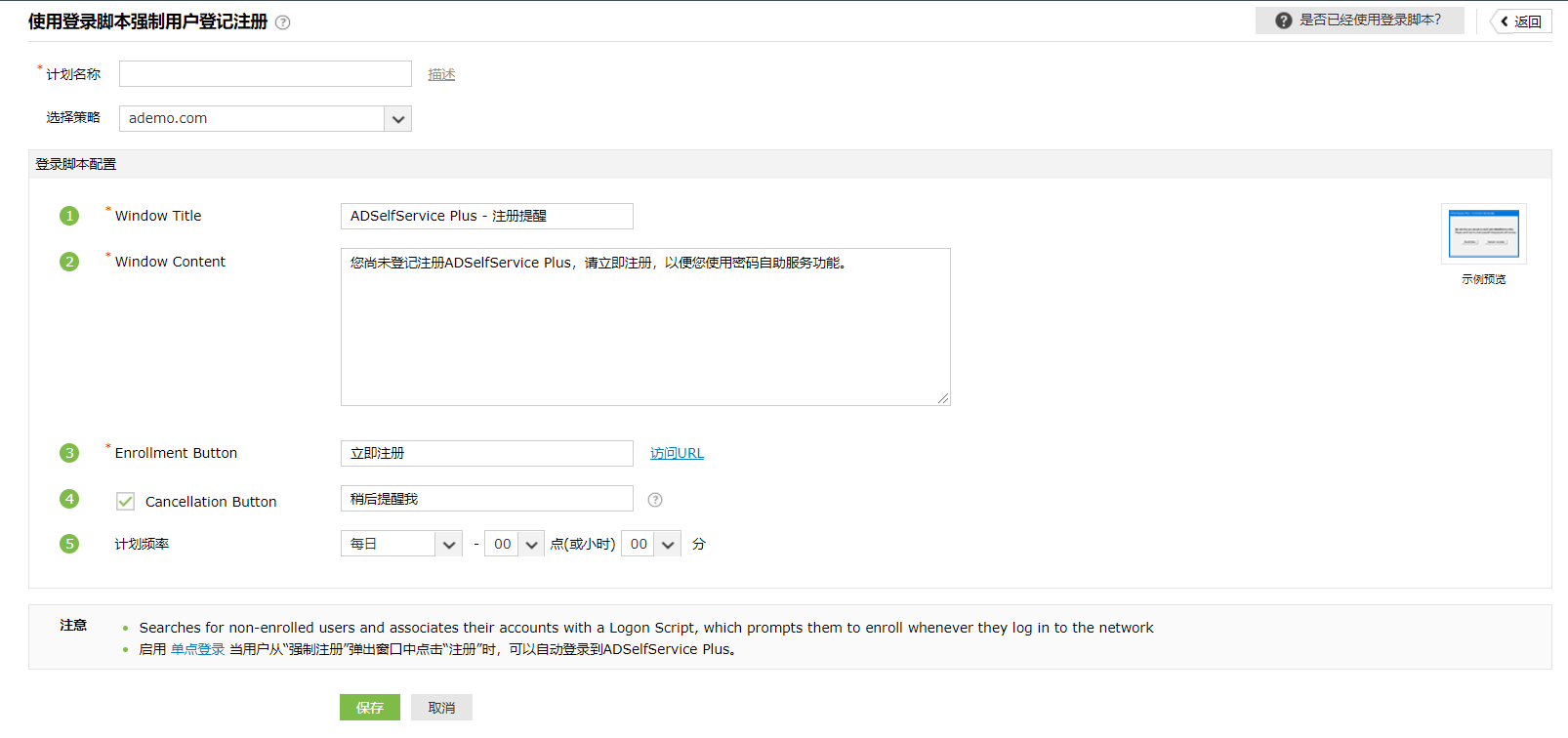The image size is (1568, 738).
Task: Click the Cancellation Button text field
Action: (x=487, y=499)
